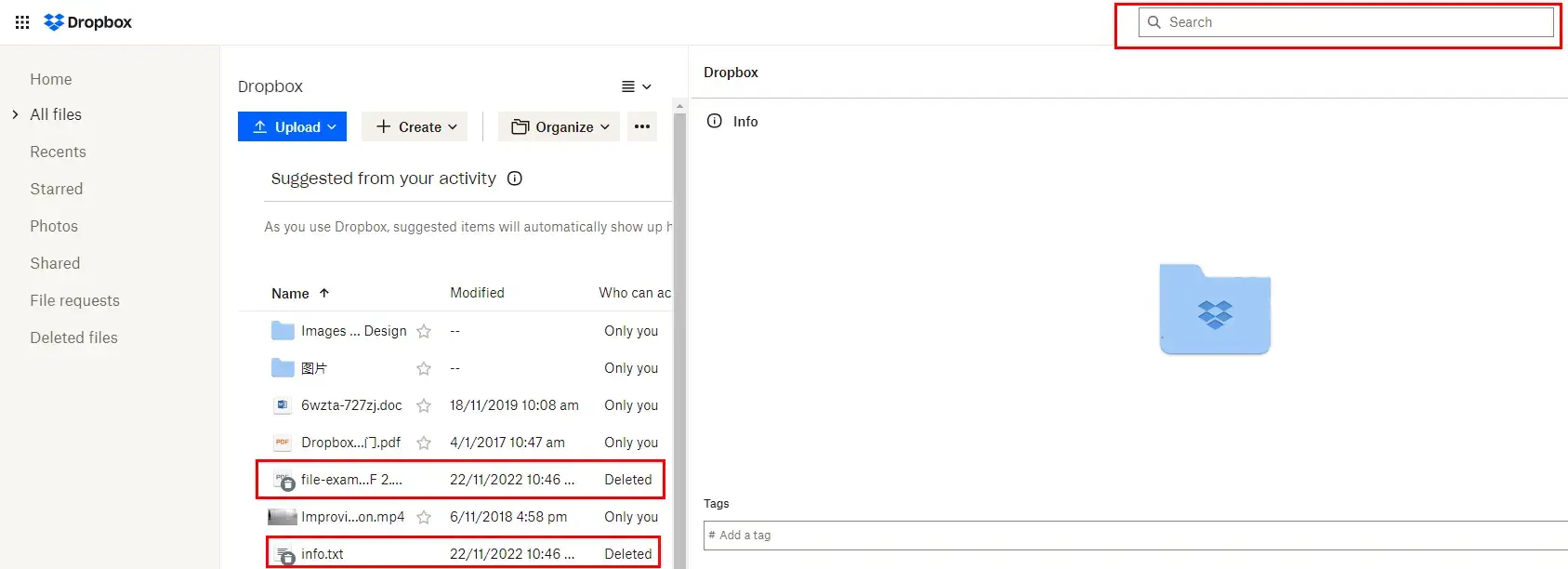
Task: Click the Dropbox breadcrumb title in file list
Action: [270, 86]
